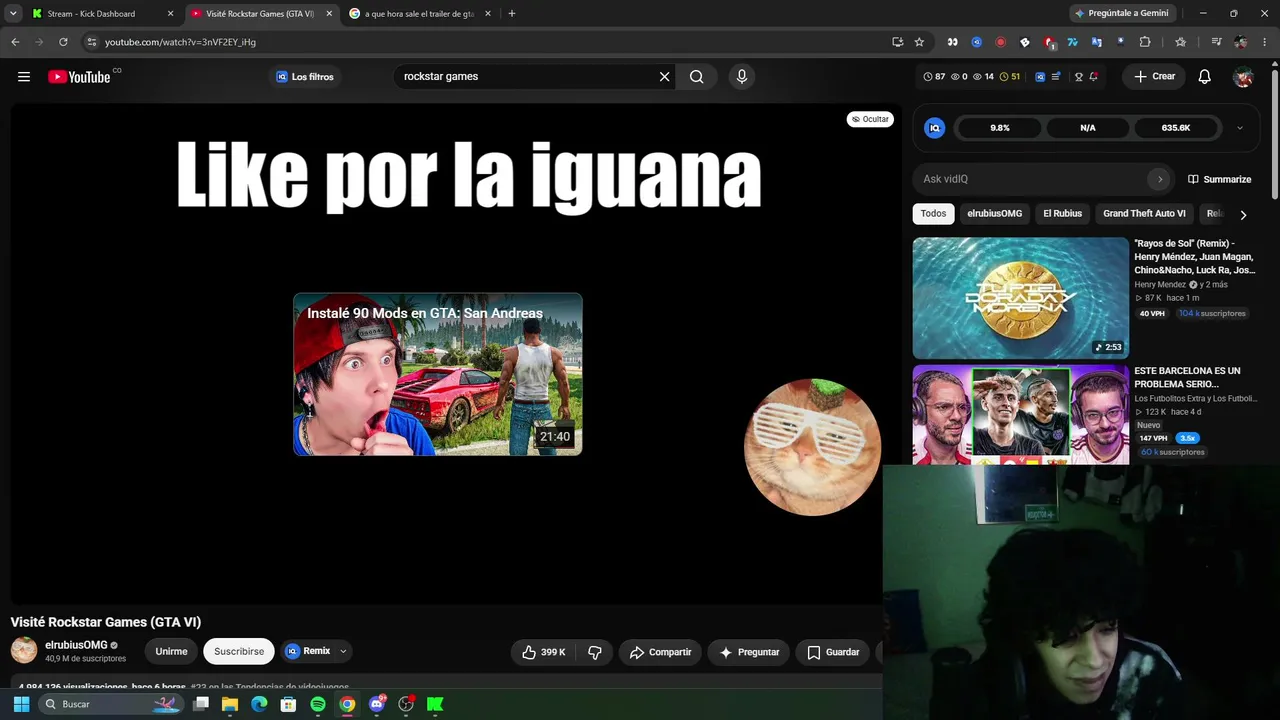This screenshot has height=720, width=1280.
Task: Open the tab search dropdown arrow
Action: [13, 14]
